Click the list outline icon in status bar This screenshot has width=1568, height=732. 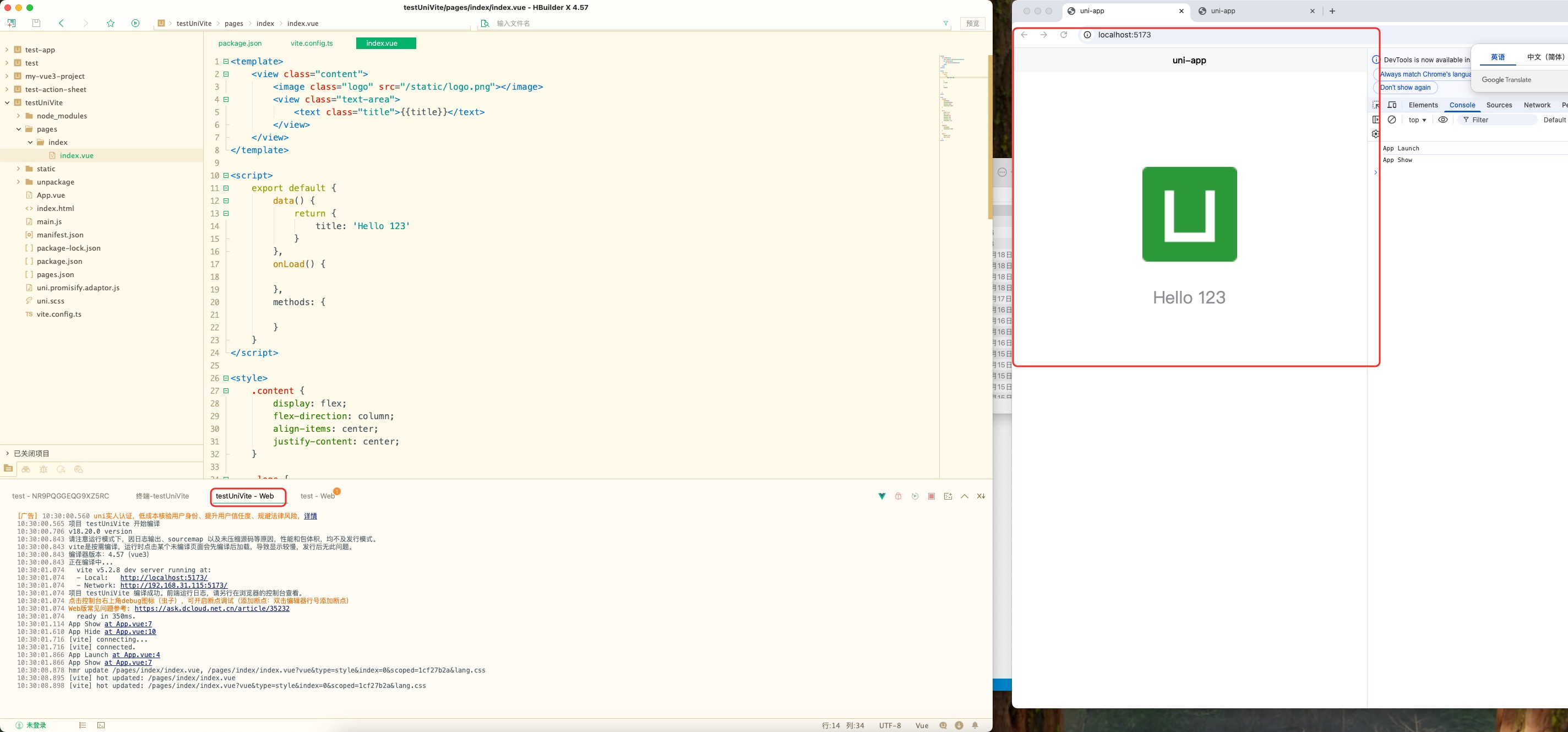(83, 725)
